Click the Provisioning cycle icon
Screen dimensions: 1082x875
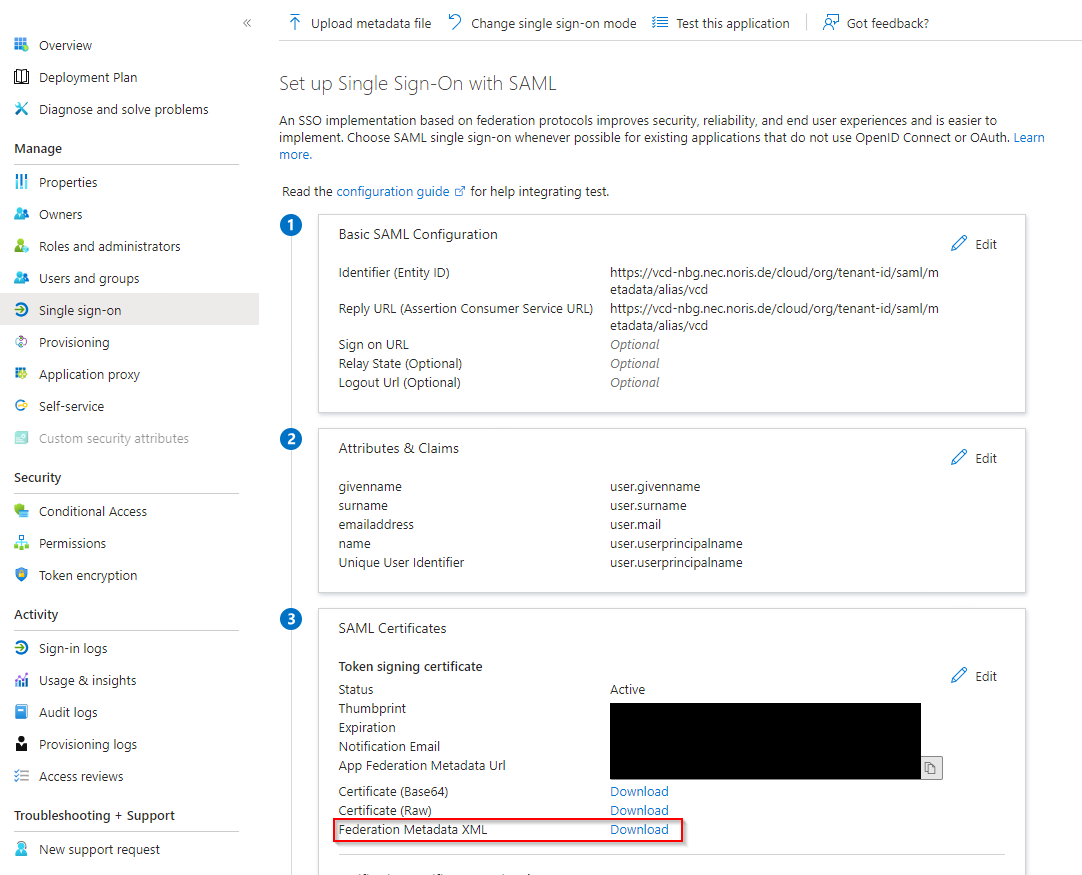(21, 342)
